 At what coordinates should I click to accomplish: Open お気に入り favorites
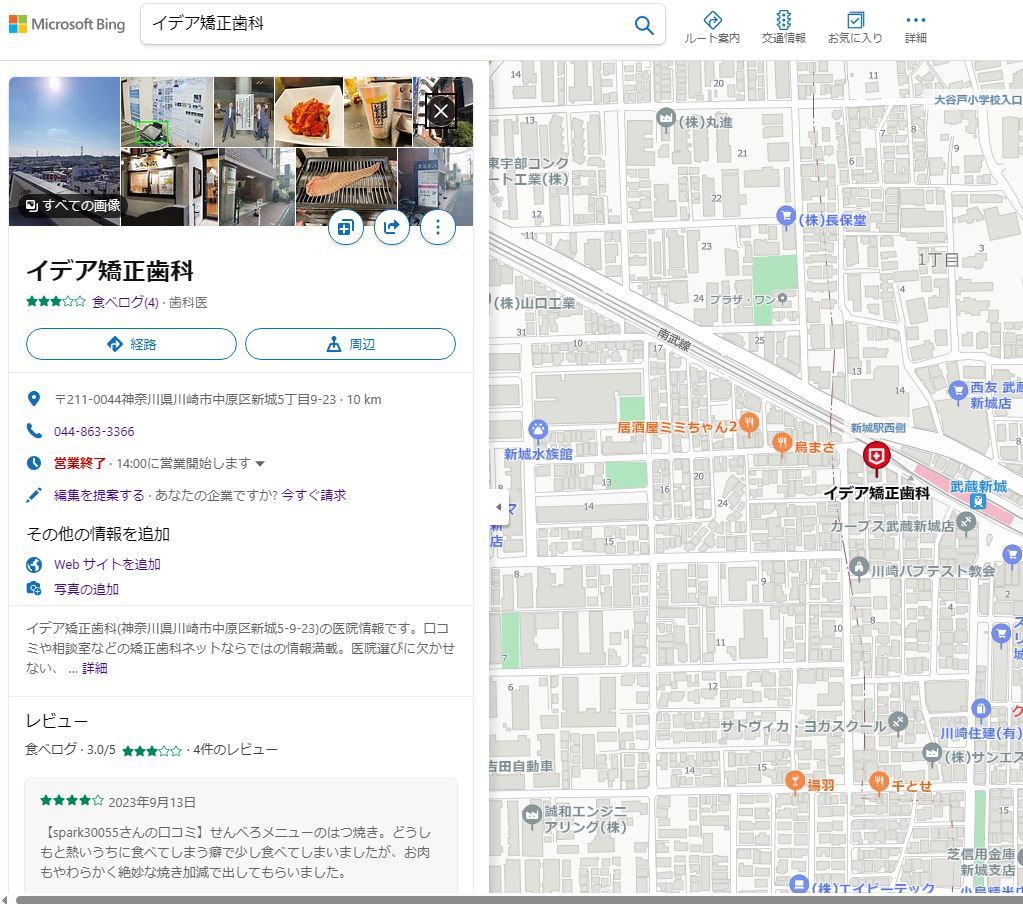[x=855, y=27]
